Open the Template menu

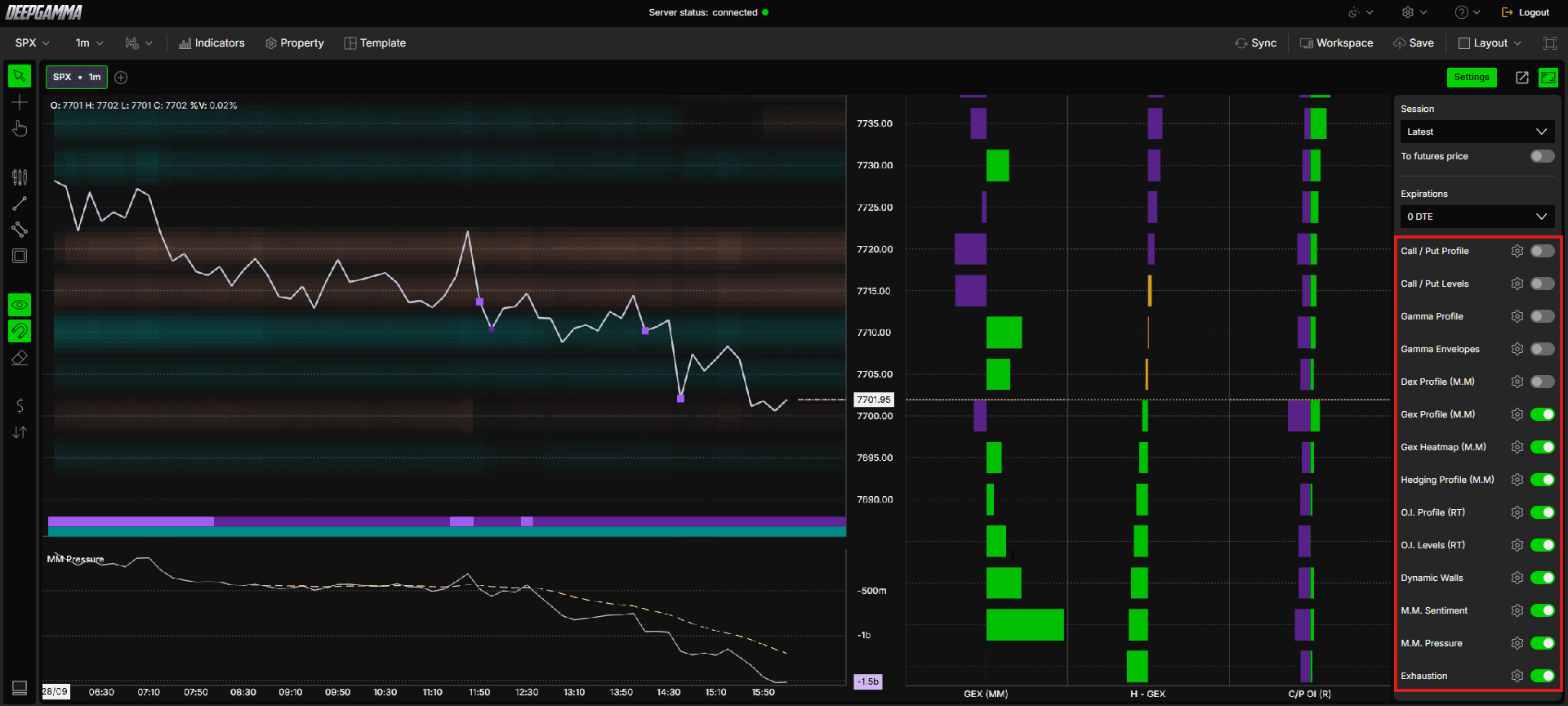coord(375,43)
